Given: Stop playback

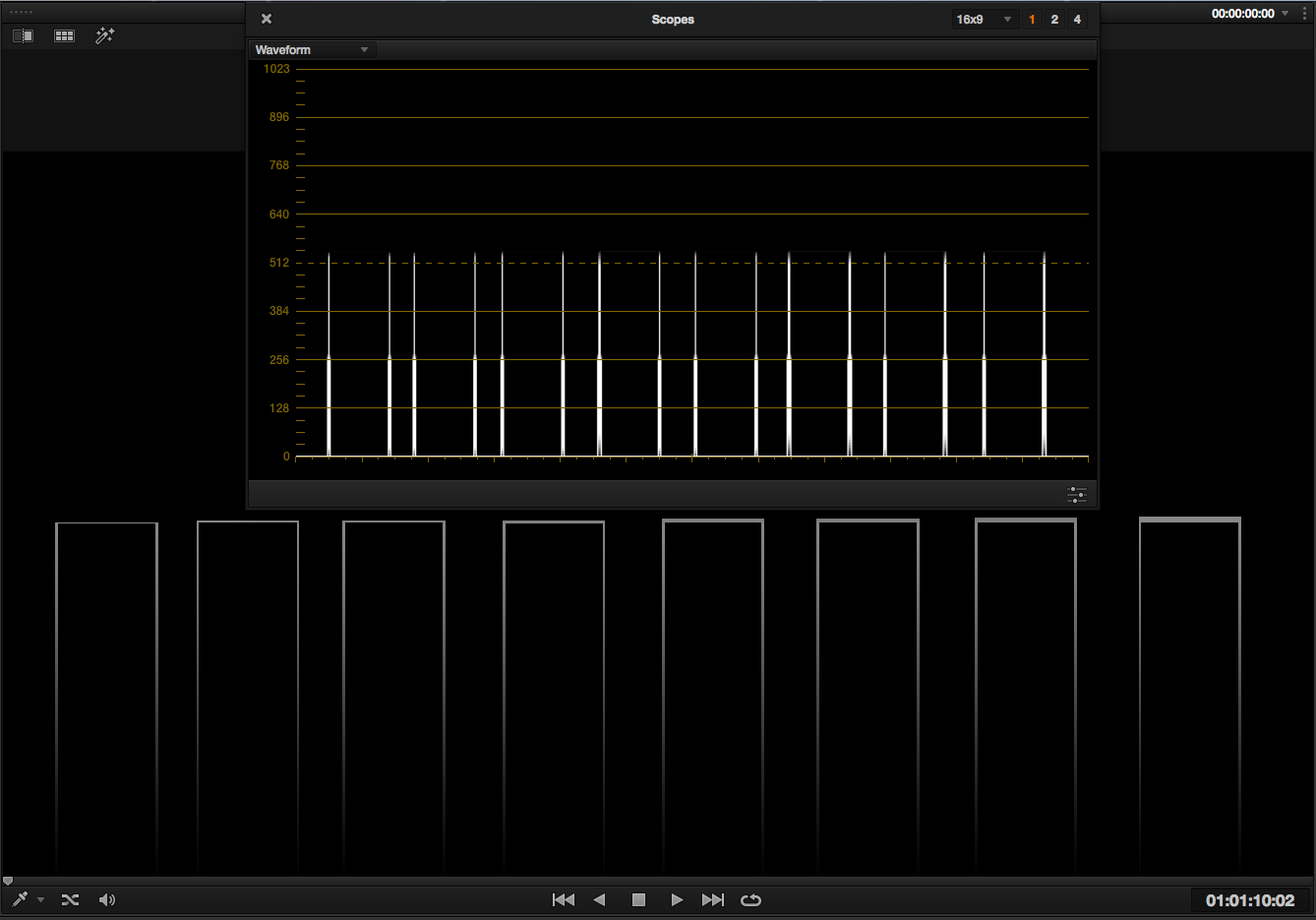Looking at the screenshot, I should (638, 899).
